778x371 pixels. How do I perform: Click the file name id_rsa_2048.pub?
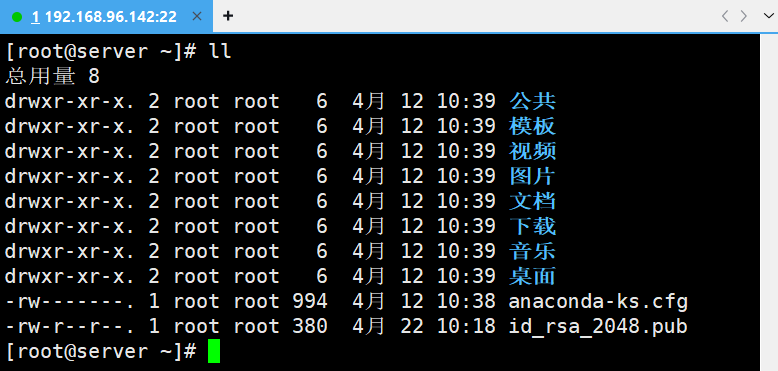coord(598,327)
